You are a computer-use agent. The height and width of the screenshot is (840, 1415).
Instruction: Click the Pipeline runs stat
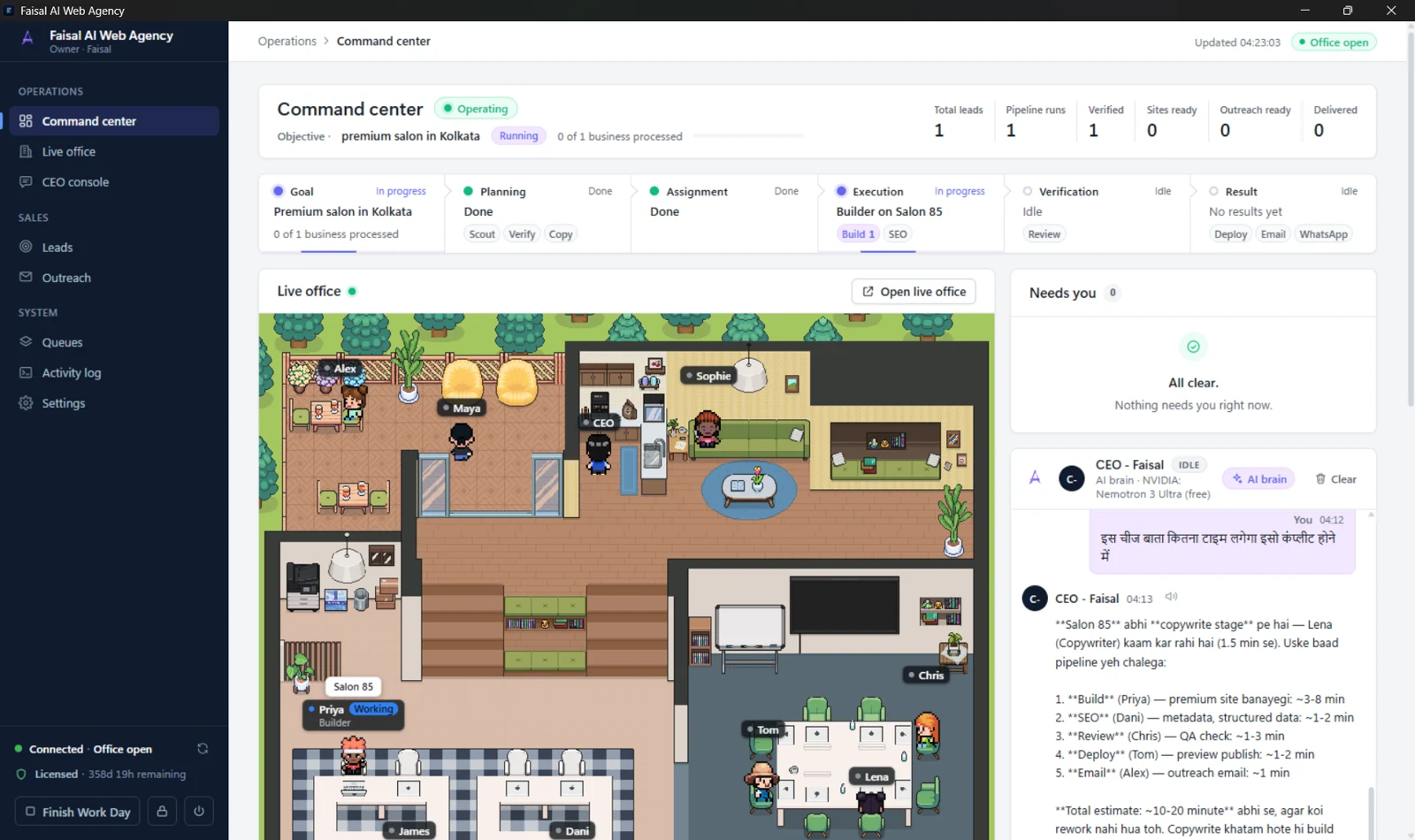(x=1035, y=121)
